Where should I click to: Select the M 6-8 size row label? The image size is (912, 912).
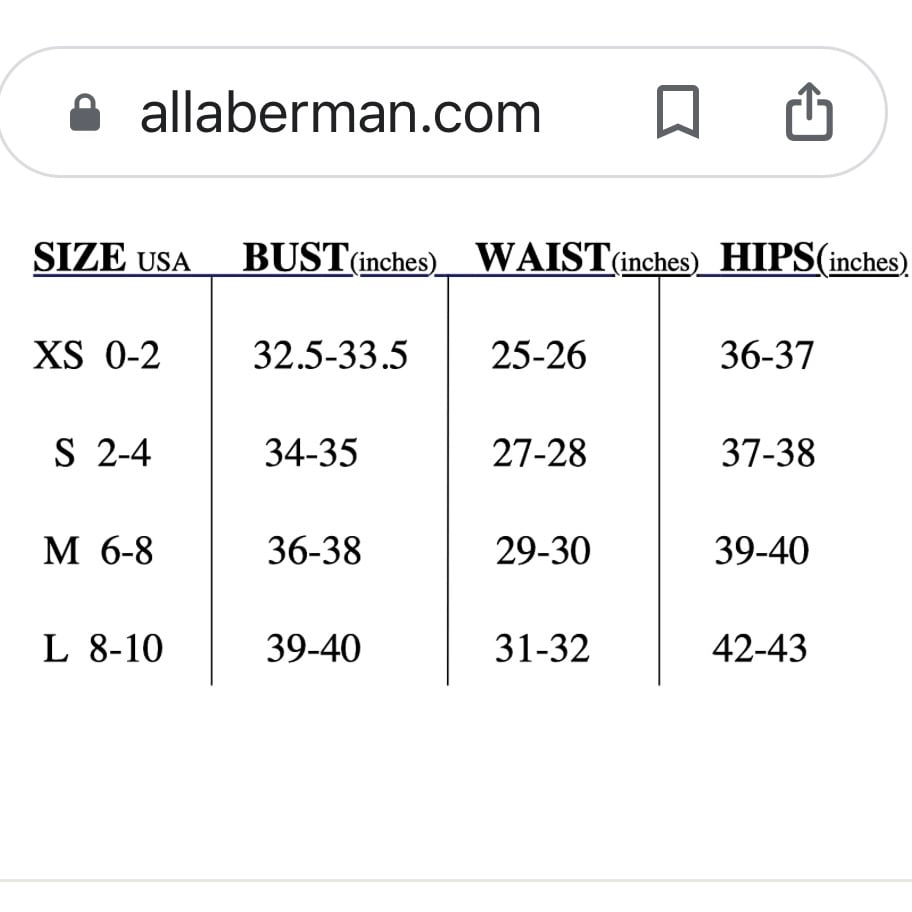(98, 551)
